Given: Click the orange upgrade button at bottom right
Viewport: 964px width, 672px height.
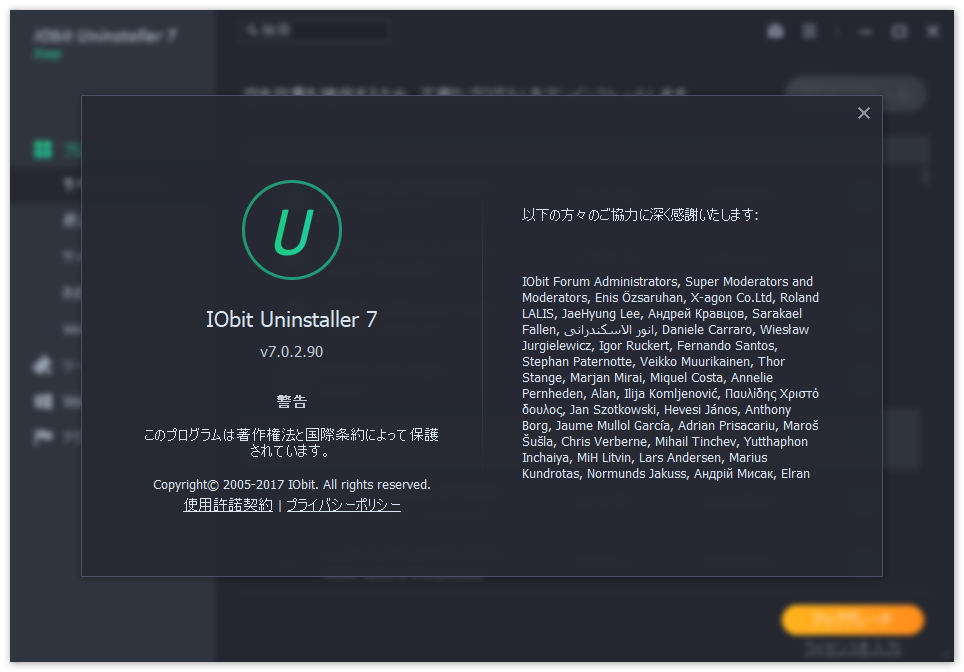Looking at the screenshot, I should (853, 620).
